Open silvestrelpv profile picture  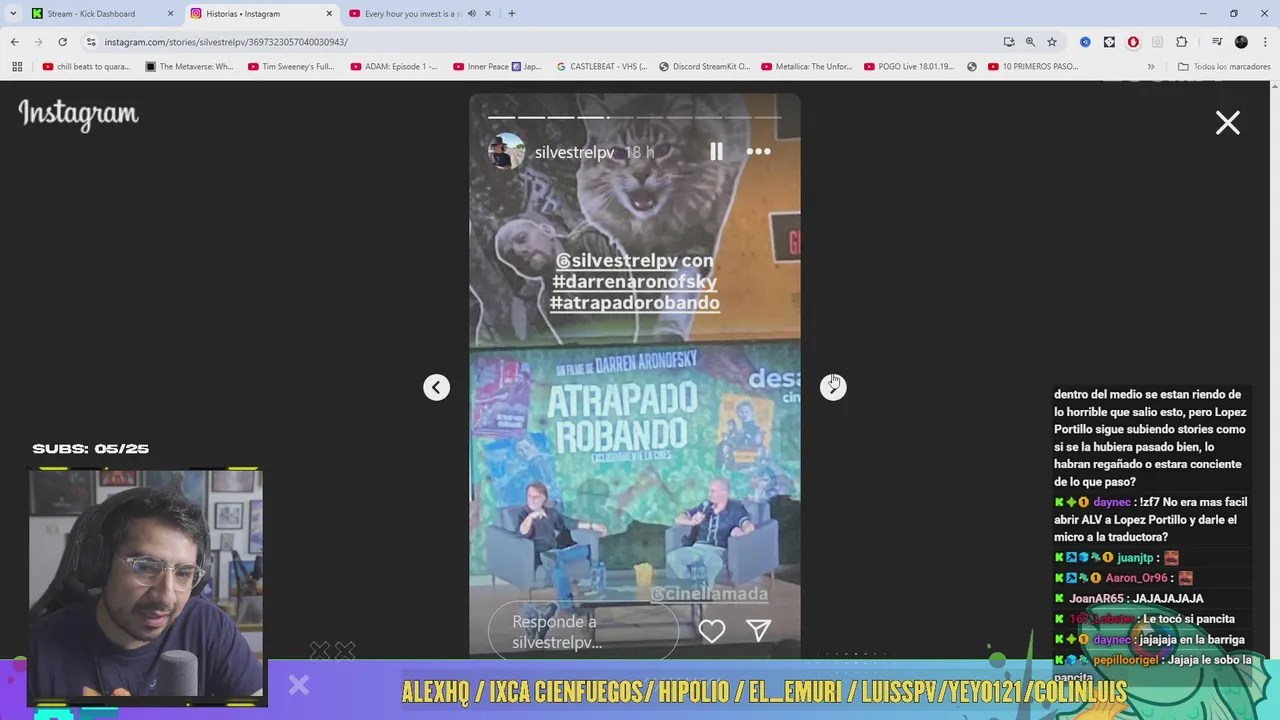pos(507,152)
